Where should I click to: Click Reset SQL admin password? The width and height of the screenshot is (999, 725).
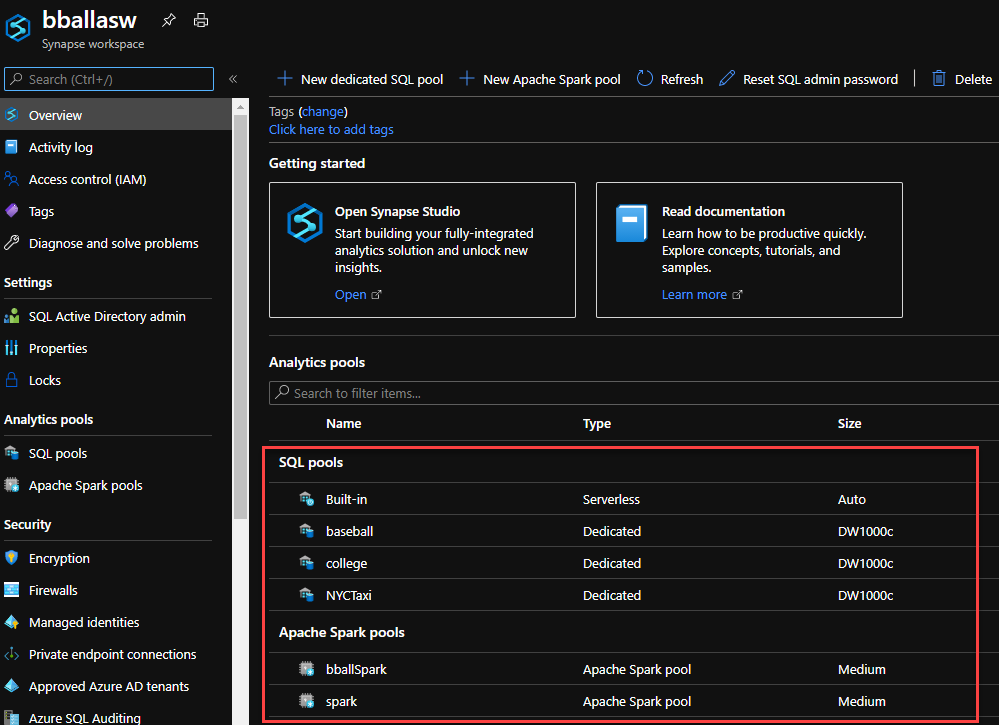point(808,79)
